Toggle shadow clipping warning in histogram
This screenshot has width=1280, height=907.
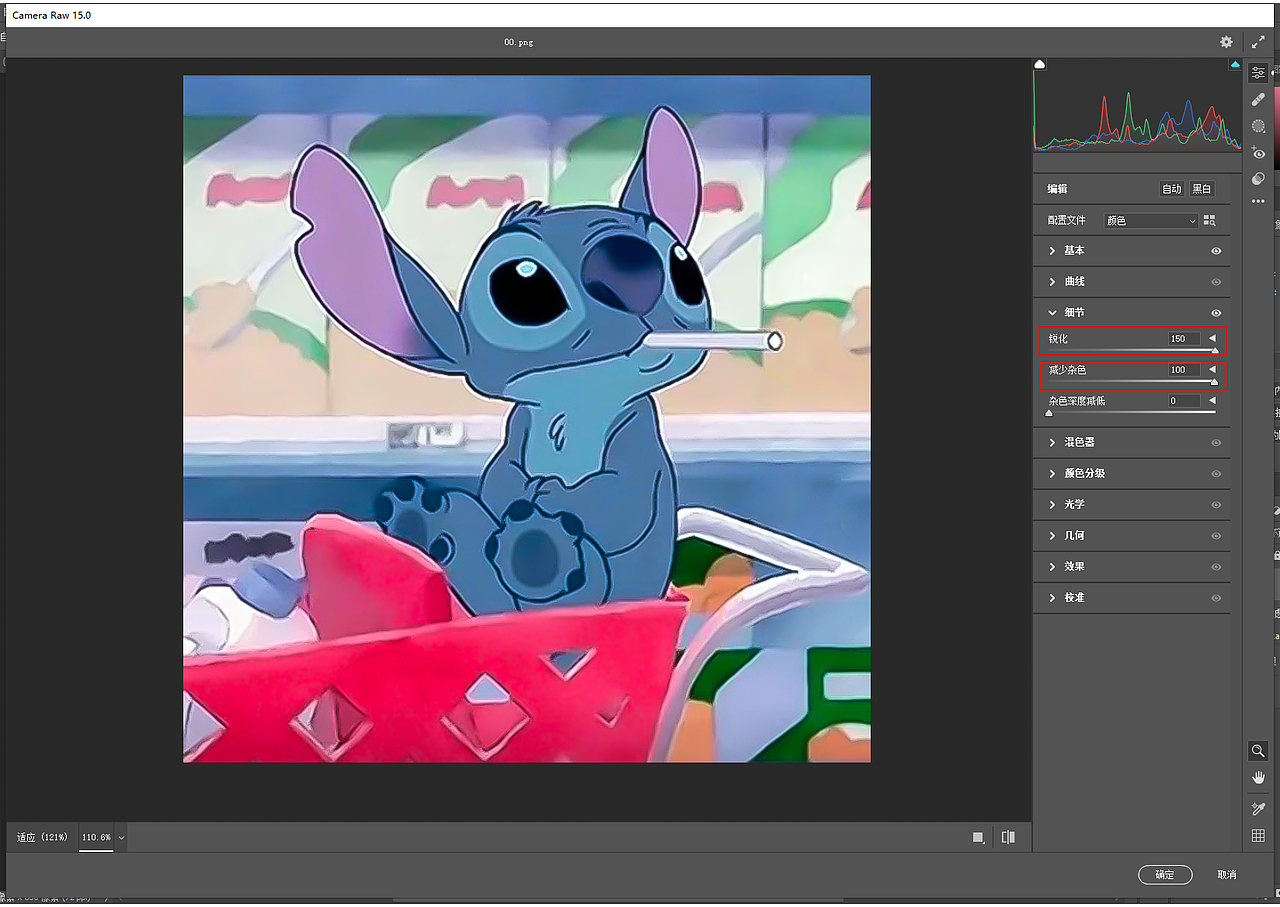(1040, 64)
